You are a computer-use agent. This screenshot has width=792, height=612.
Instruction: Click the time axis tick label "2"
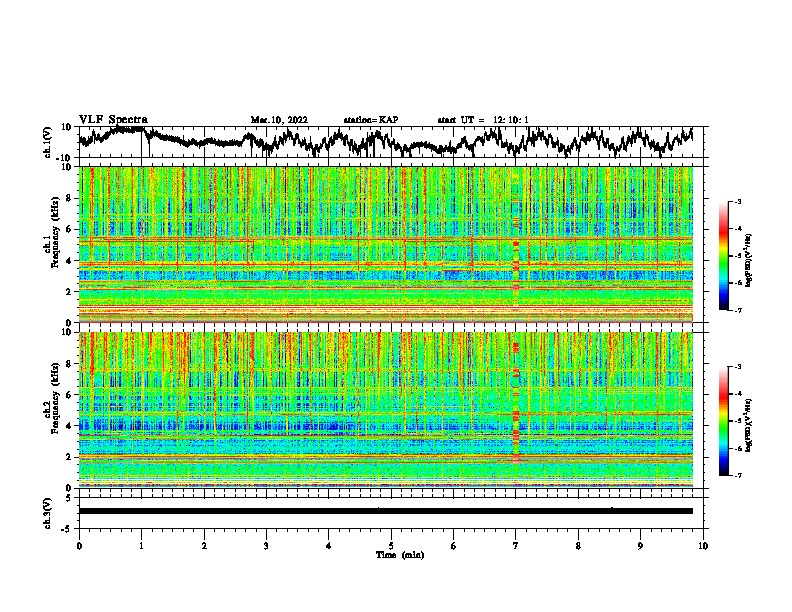pyautogui.click(x=204, y=546)
